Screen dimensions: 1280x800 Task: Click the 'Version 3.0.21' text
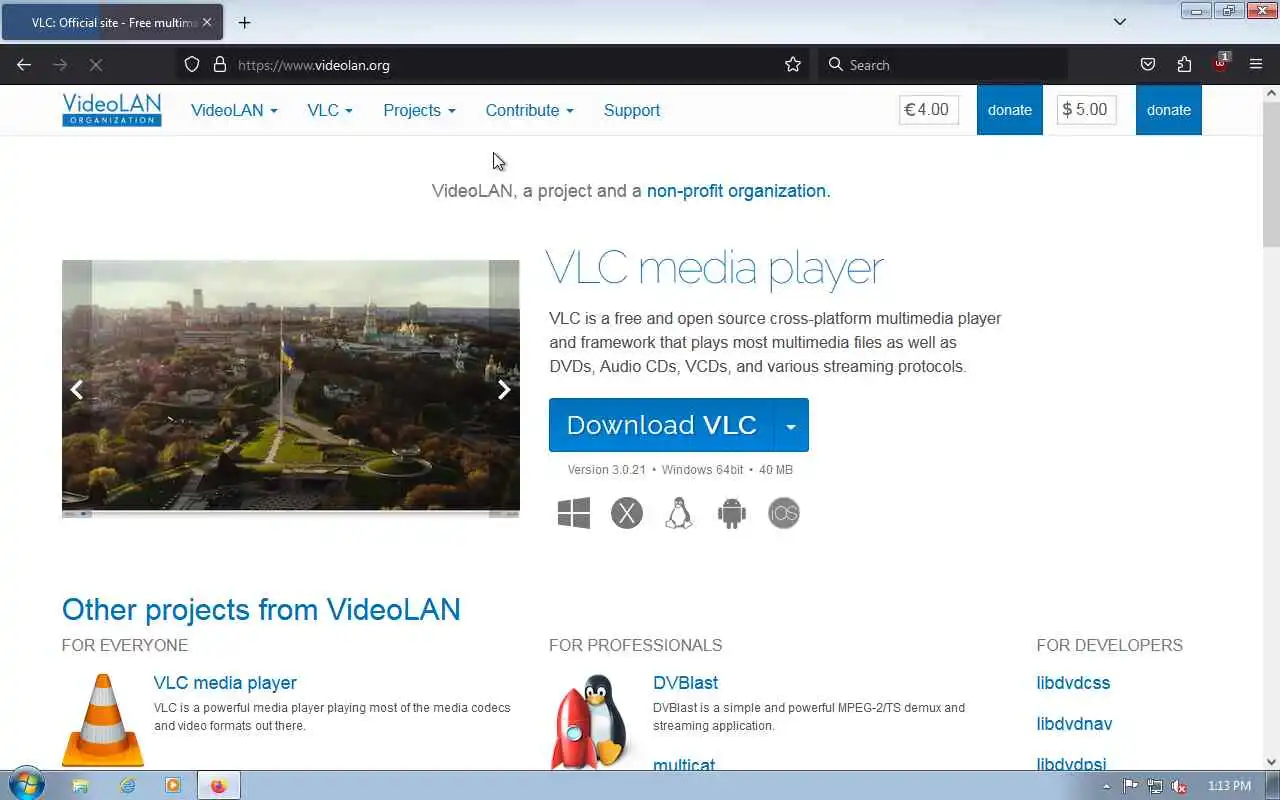click(606, 470)
